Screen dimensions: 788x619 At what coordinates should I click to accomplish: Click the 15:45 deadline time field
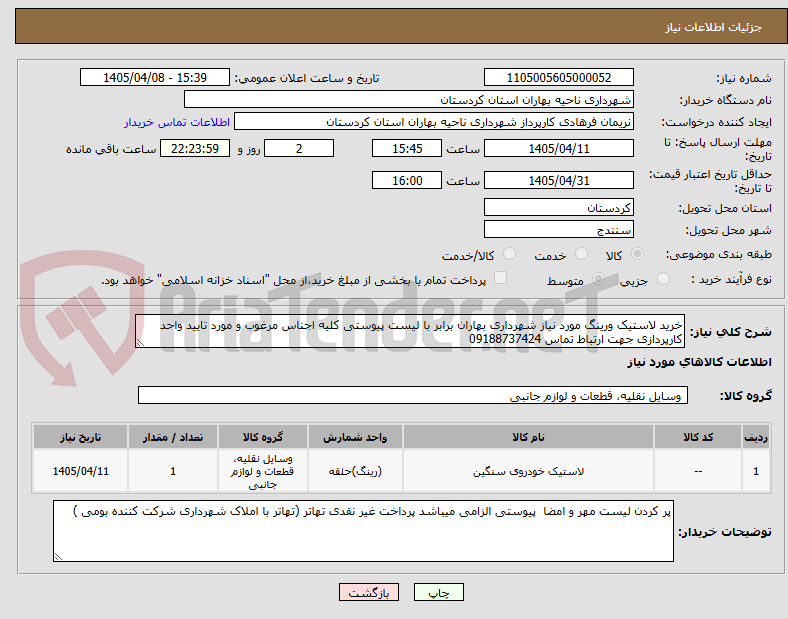click(x=407, y=148)
